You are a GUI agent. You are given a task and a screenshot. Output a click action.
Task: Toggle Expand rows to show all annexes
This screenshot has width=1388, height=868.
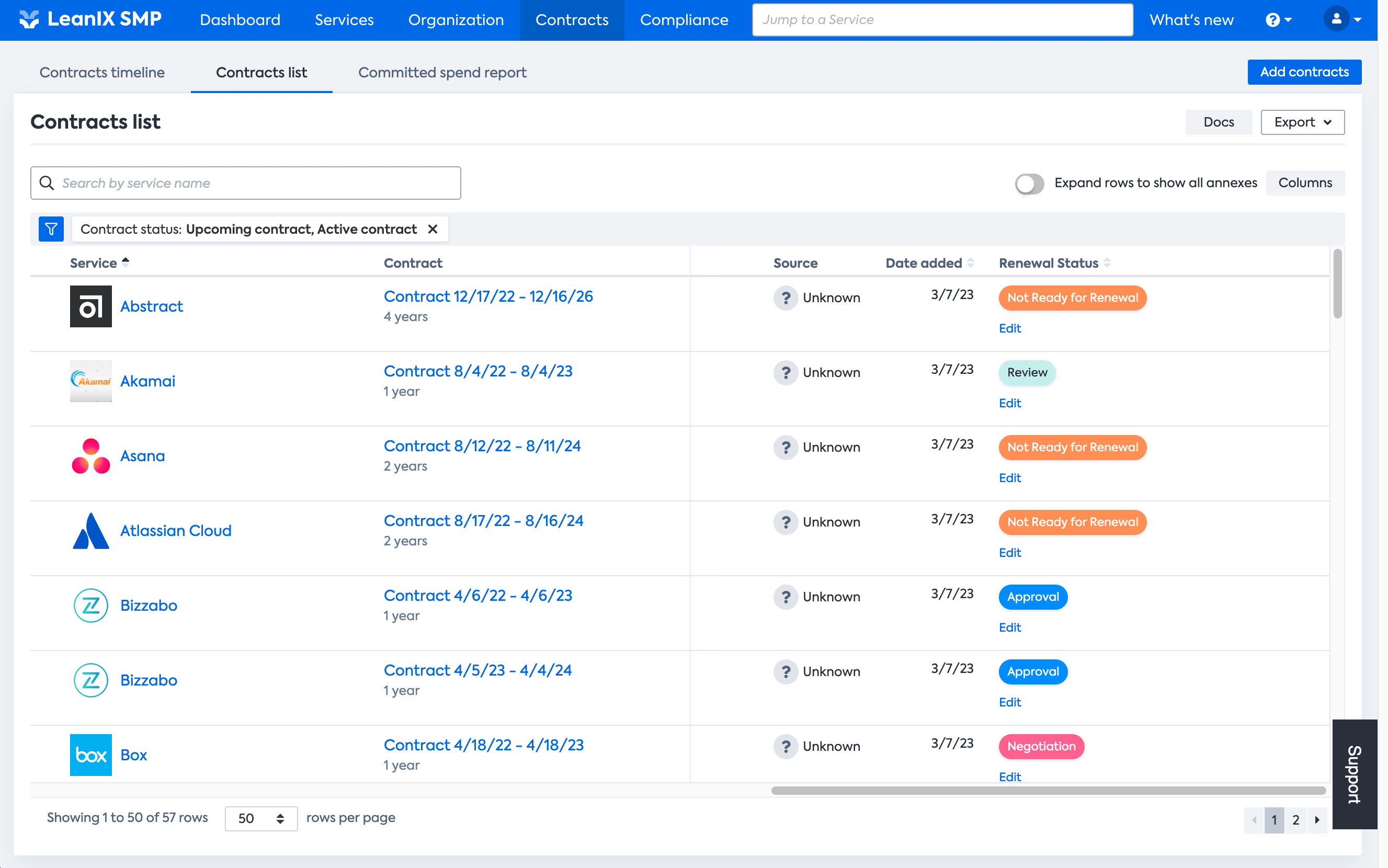pyautogui.click(x=1029, y=184)
